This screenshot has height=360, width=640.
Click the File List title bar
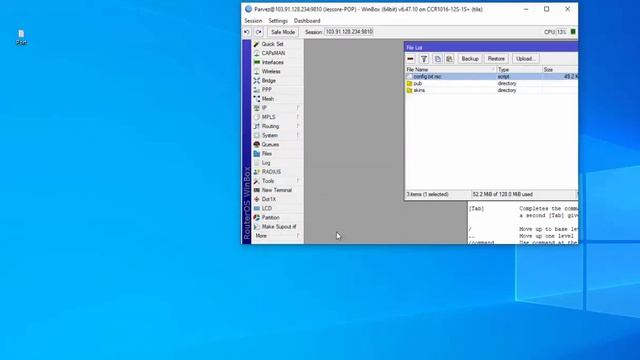(491, 48)
